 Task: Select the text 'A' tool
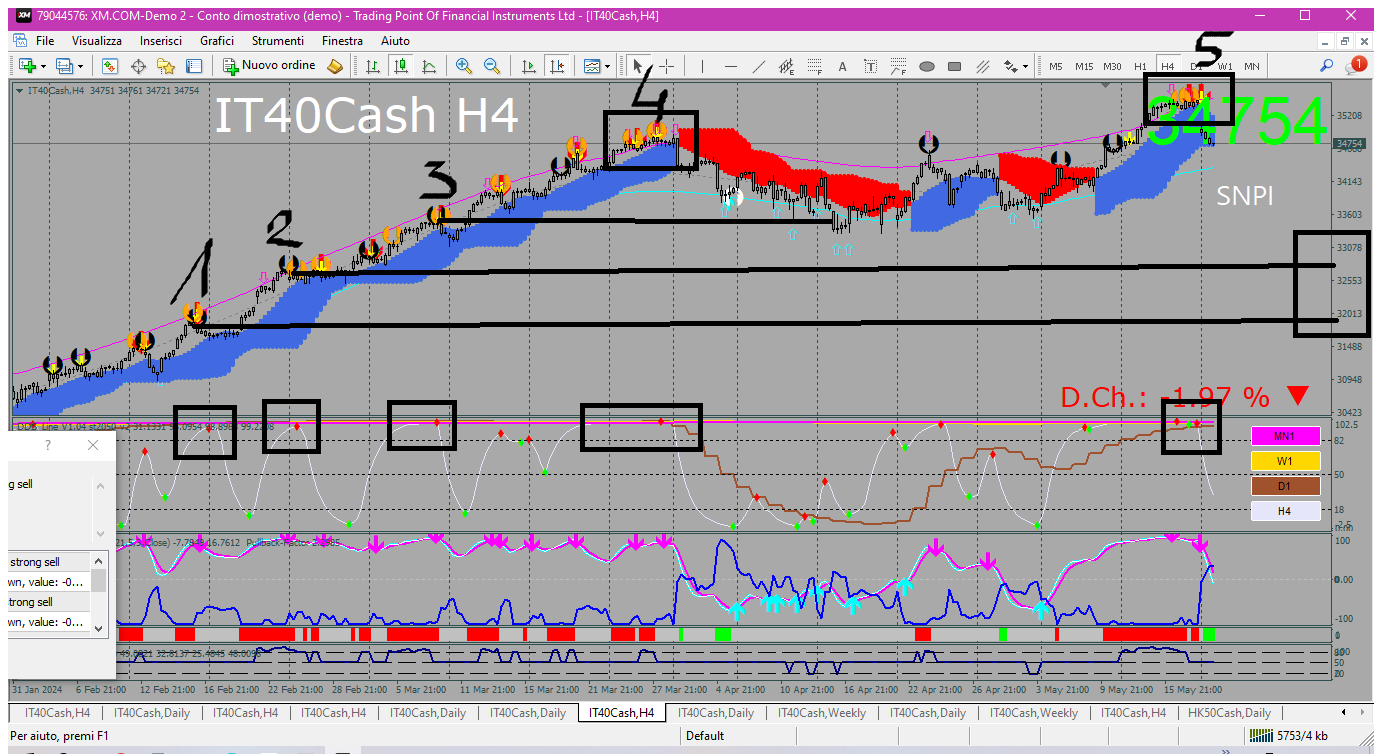[x=842, y=66]
